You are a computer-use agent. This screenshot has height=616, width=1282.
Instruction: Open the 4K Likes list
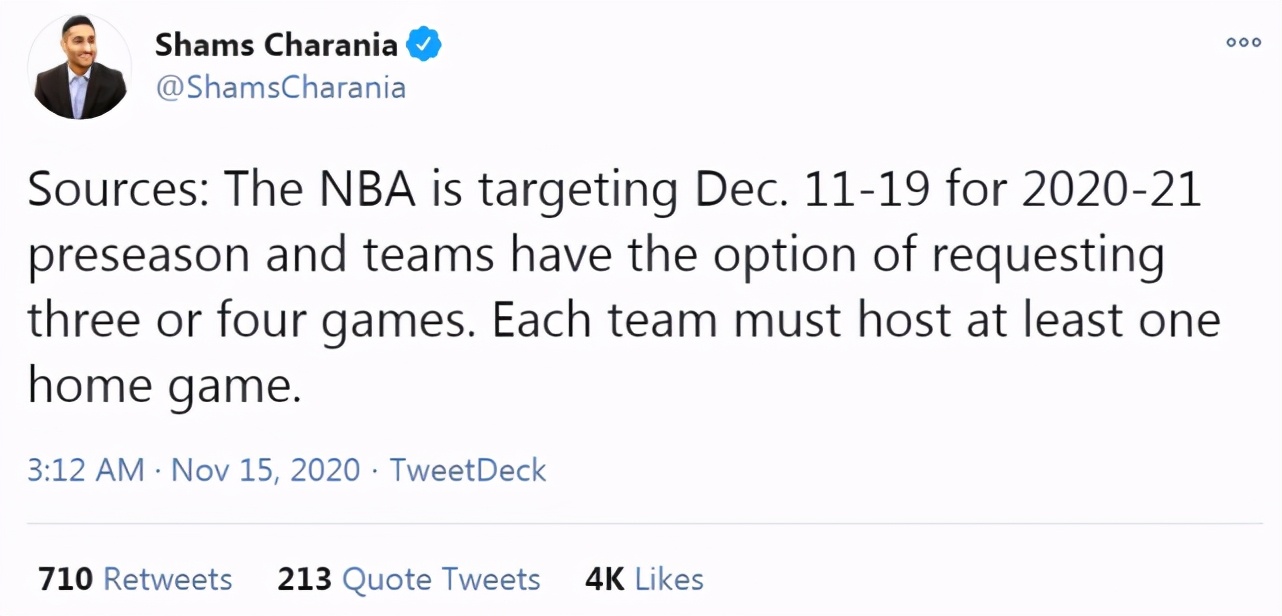643,579
